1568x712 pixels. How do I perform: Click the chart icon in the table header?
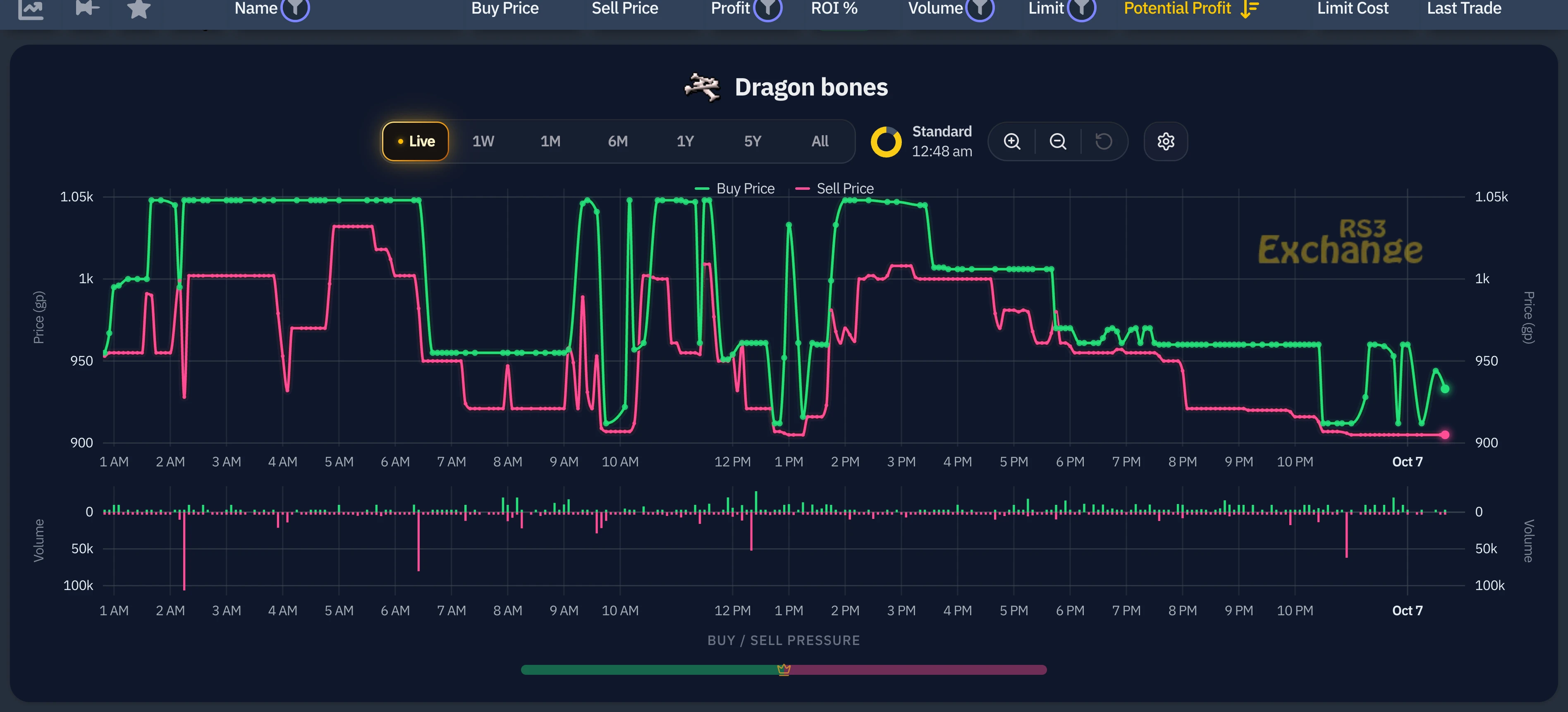click(x=31, y=9)
